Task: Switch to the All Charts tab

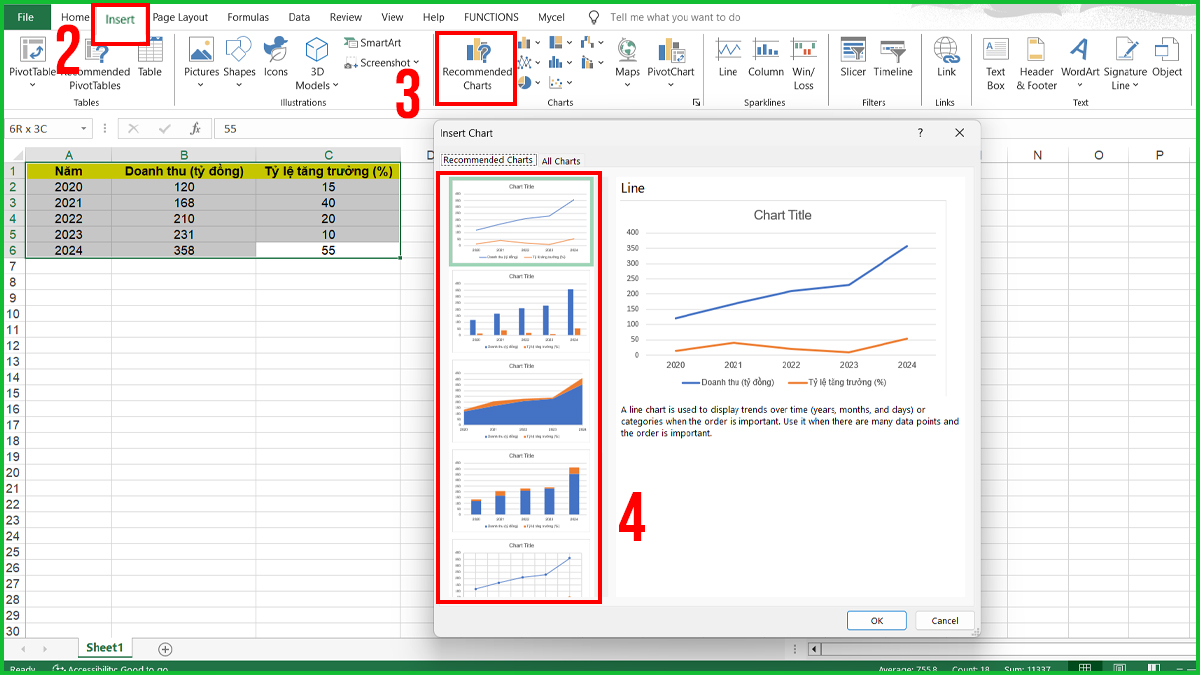Action: (x=561, y=161)
